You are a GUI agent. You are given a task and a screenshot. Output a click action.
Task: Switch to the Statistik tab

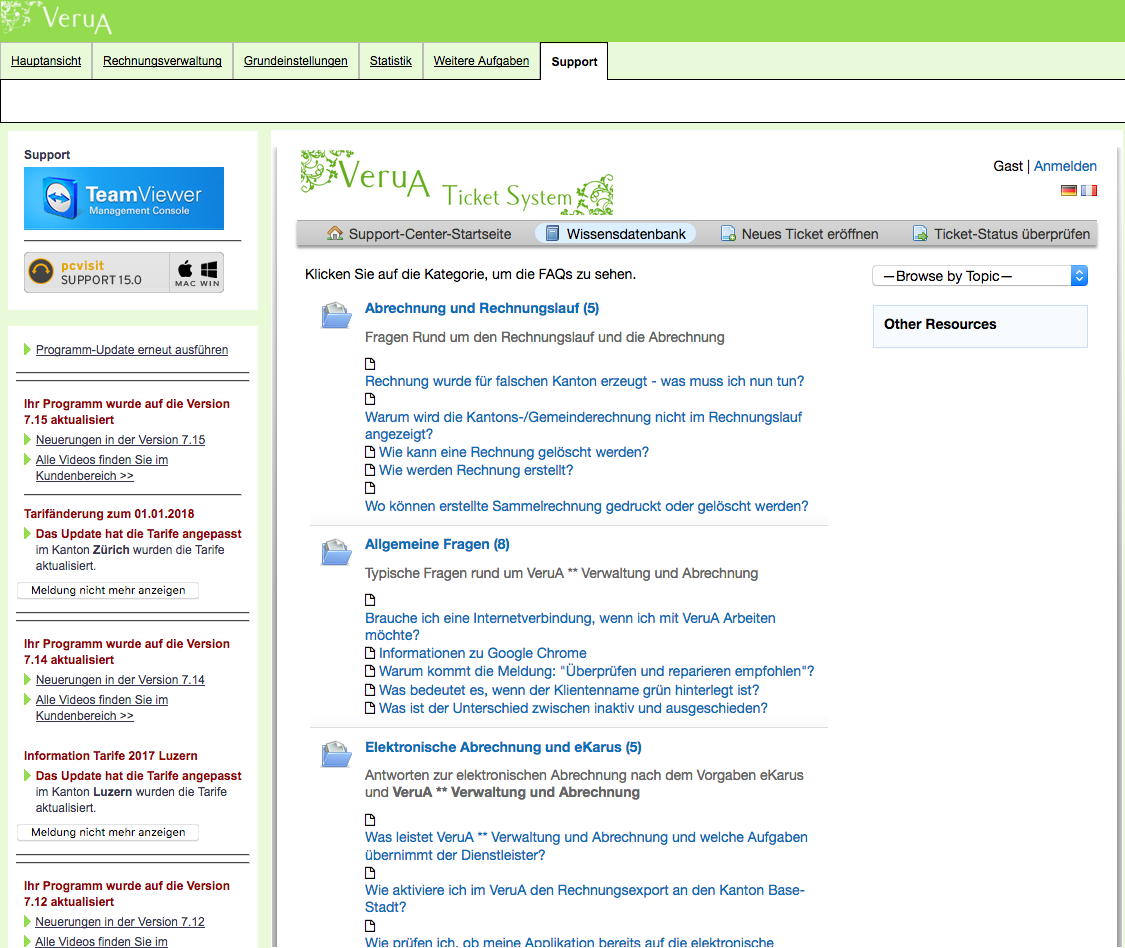[x=390, y=61]
